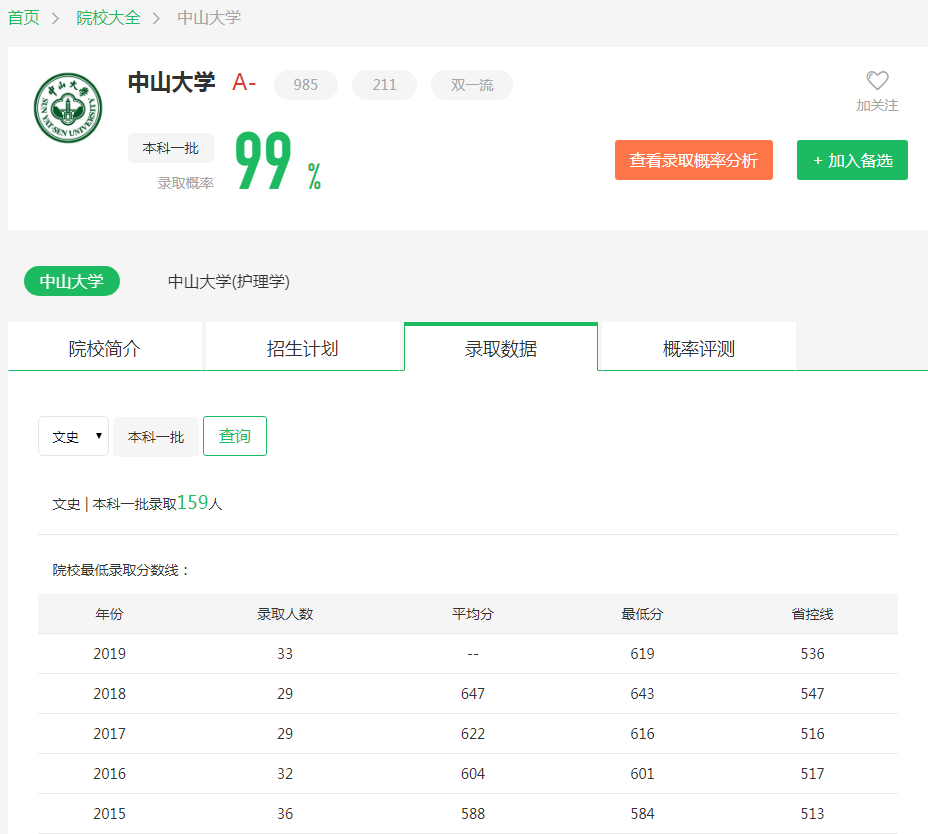The height and width of the screenshot is (834, 928).
Task: Click minimum score 601 in 2016 row
Action: [x=642, y=773]
